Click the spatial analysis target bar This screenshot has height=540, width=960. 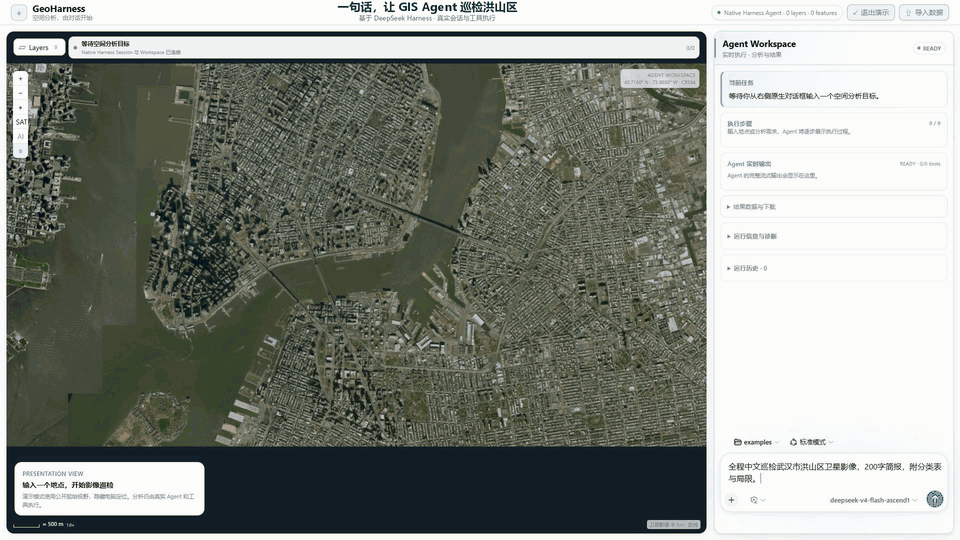click(x=384, y=48)
